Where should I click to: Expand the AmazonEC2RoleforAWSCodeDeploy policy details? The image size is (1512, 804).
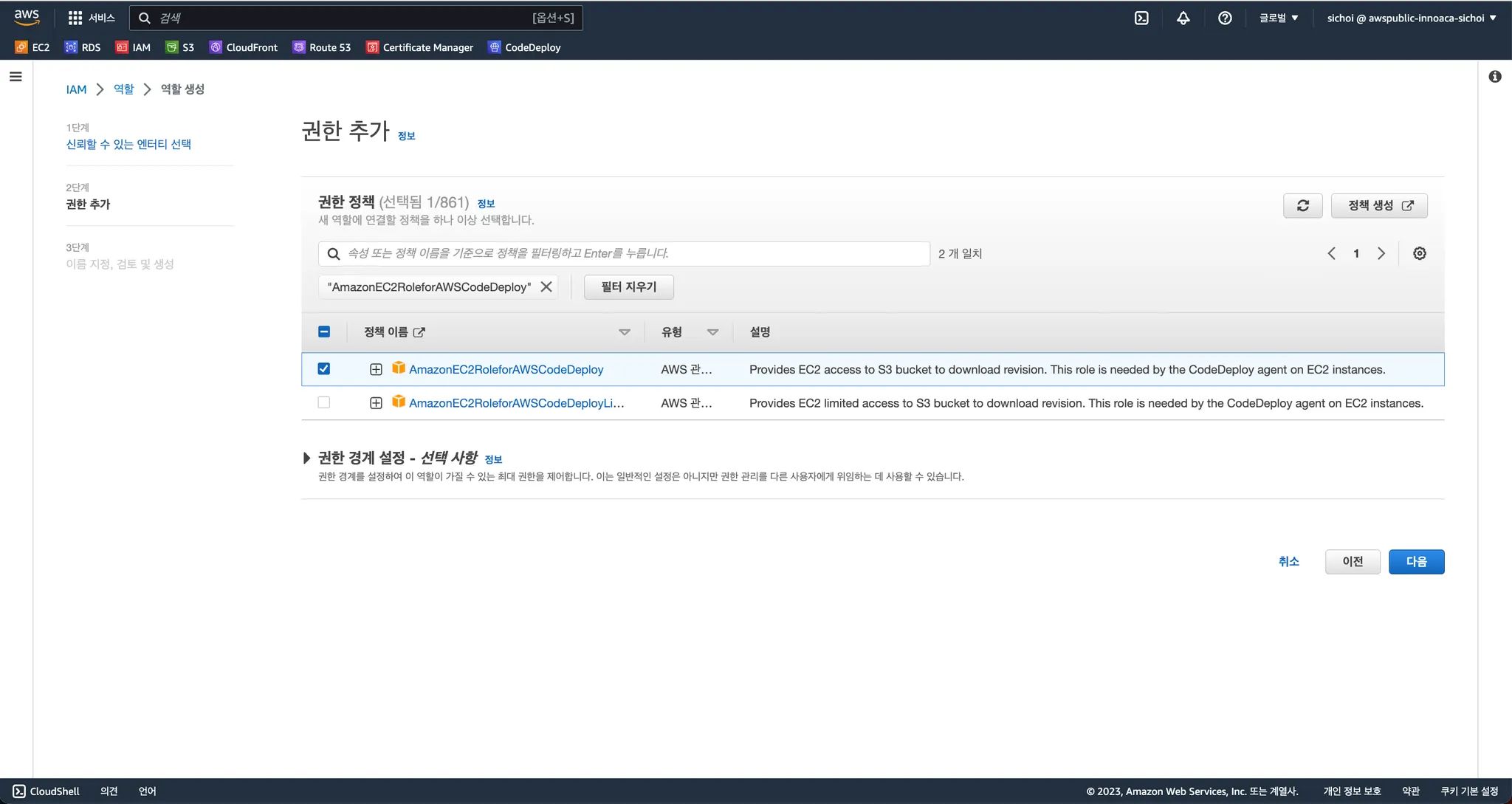376,369
